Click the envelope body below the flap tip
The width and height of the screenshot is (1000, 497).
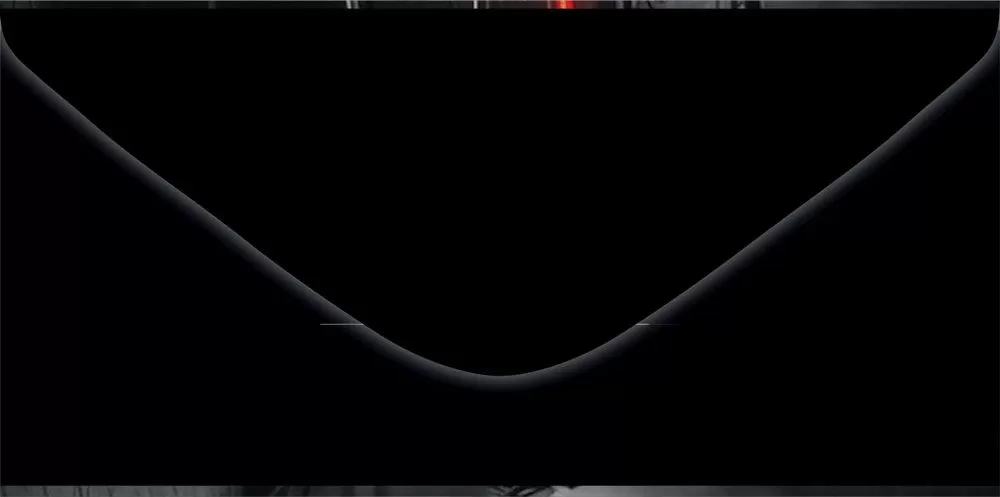point(500,430)
